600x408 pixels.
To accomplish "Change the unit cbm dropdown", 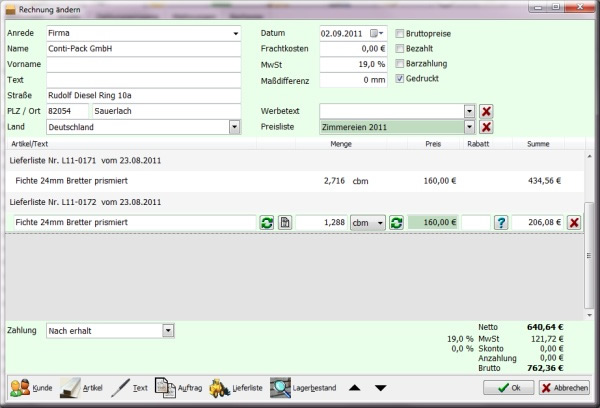I will [368, 222].
